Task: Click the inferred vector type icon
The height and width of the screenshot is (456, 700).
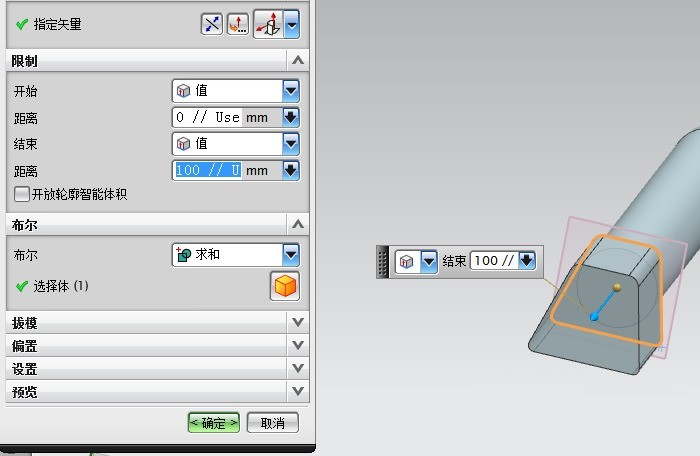Action: [x=267, y=25]
